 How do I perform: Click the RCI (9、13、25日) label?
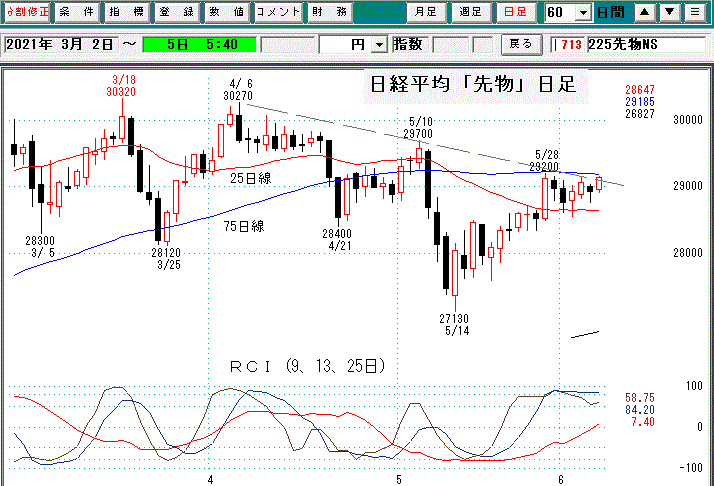click(x=307, y=366)
